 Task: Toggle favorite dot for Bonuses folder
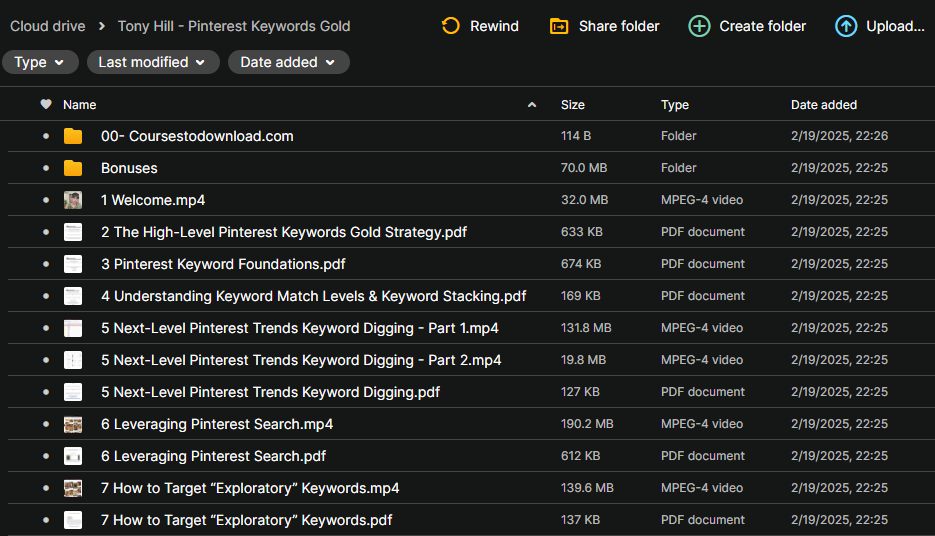point(46,168)
